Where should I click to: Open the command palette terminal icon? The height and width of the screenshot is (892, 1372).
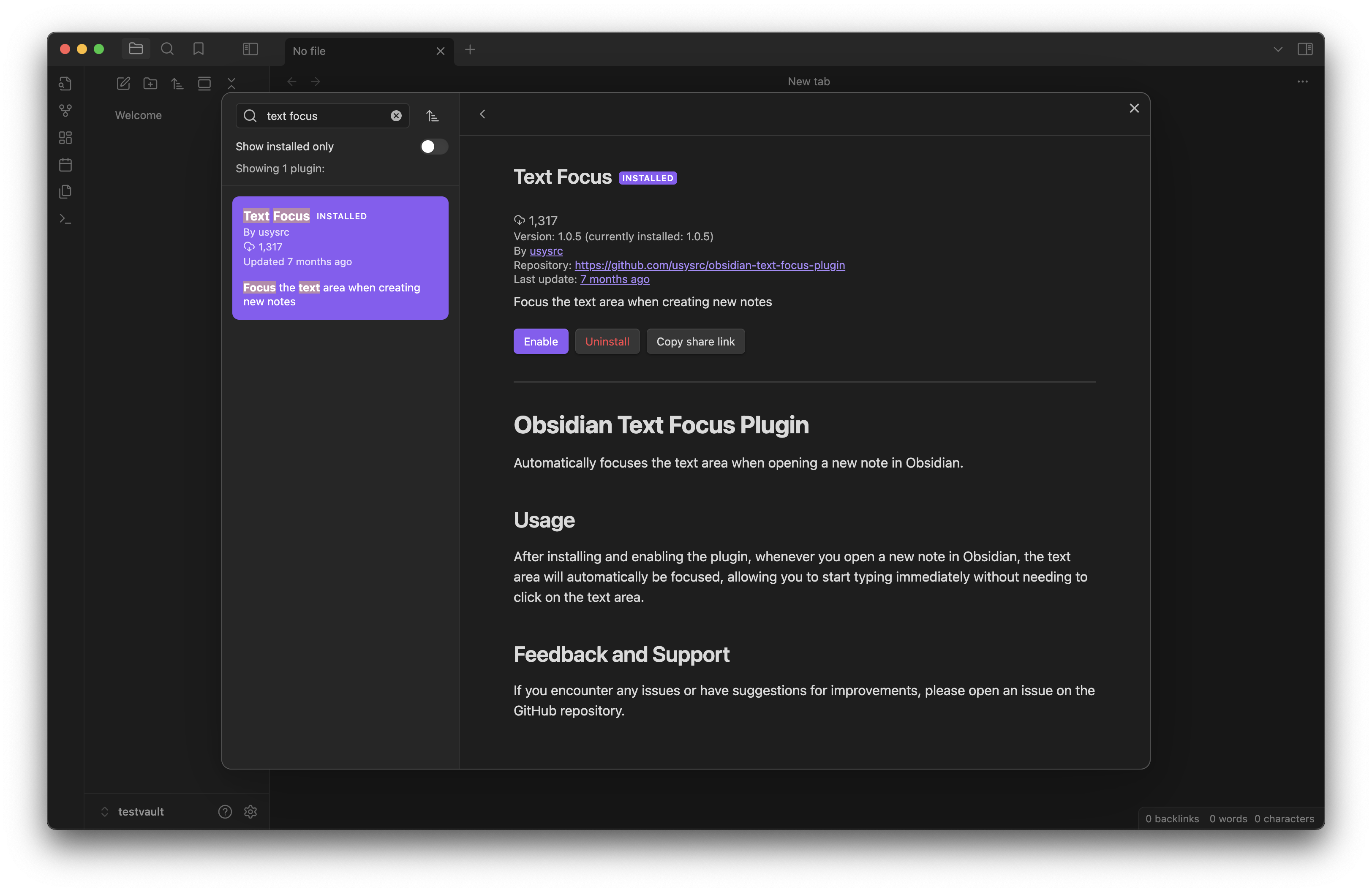[x=66, y=219]
